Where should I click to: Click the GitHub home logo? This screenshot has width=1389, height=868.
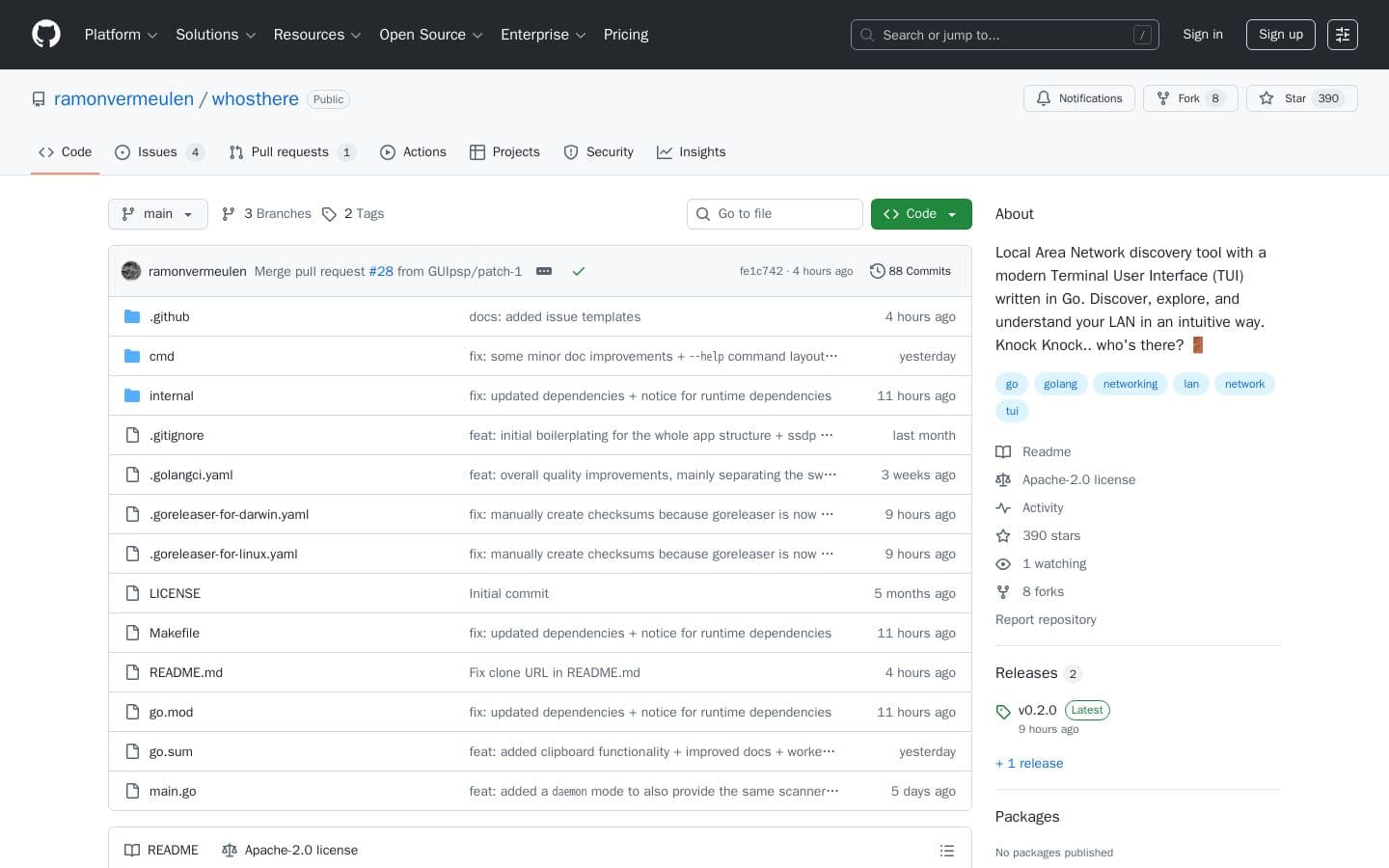[46, 34]
